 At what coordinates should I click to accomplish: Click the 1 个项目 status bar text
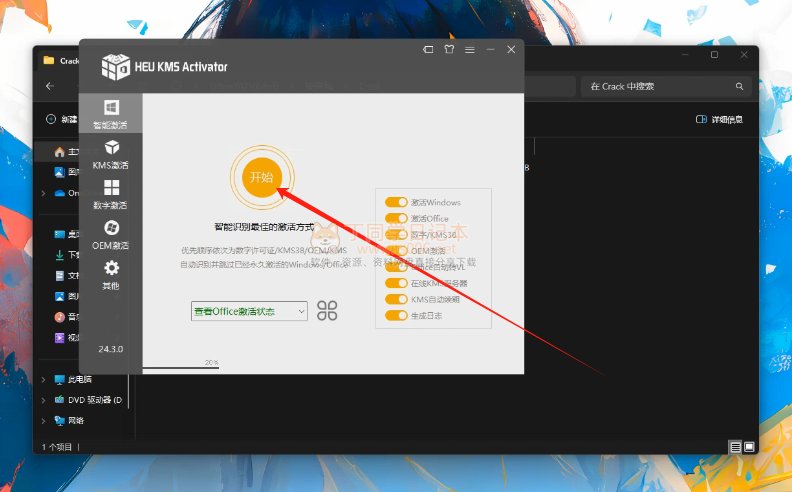tap(57, 447)
